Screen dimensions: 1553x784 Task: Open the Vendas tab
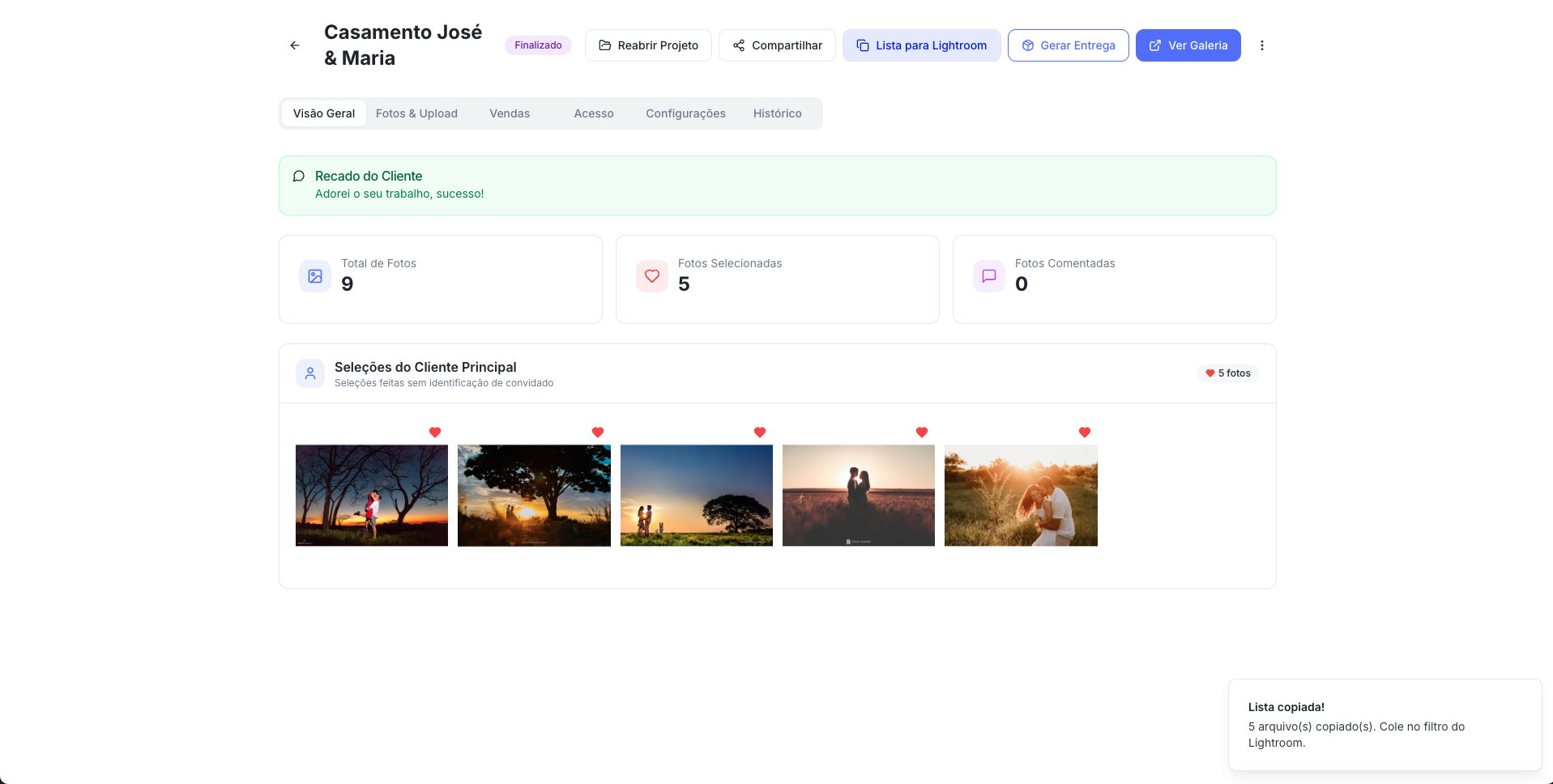[510, 113]
